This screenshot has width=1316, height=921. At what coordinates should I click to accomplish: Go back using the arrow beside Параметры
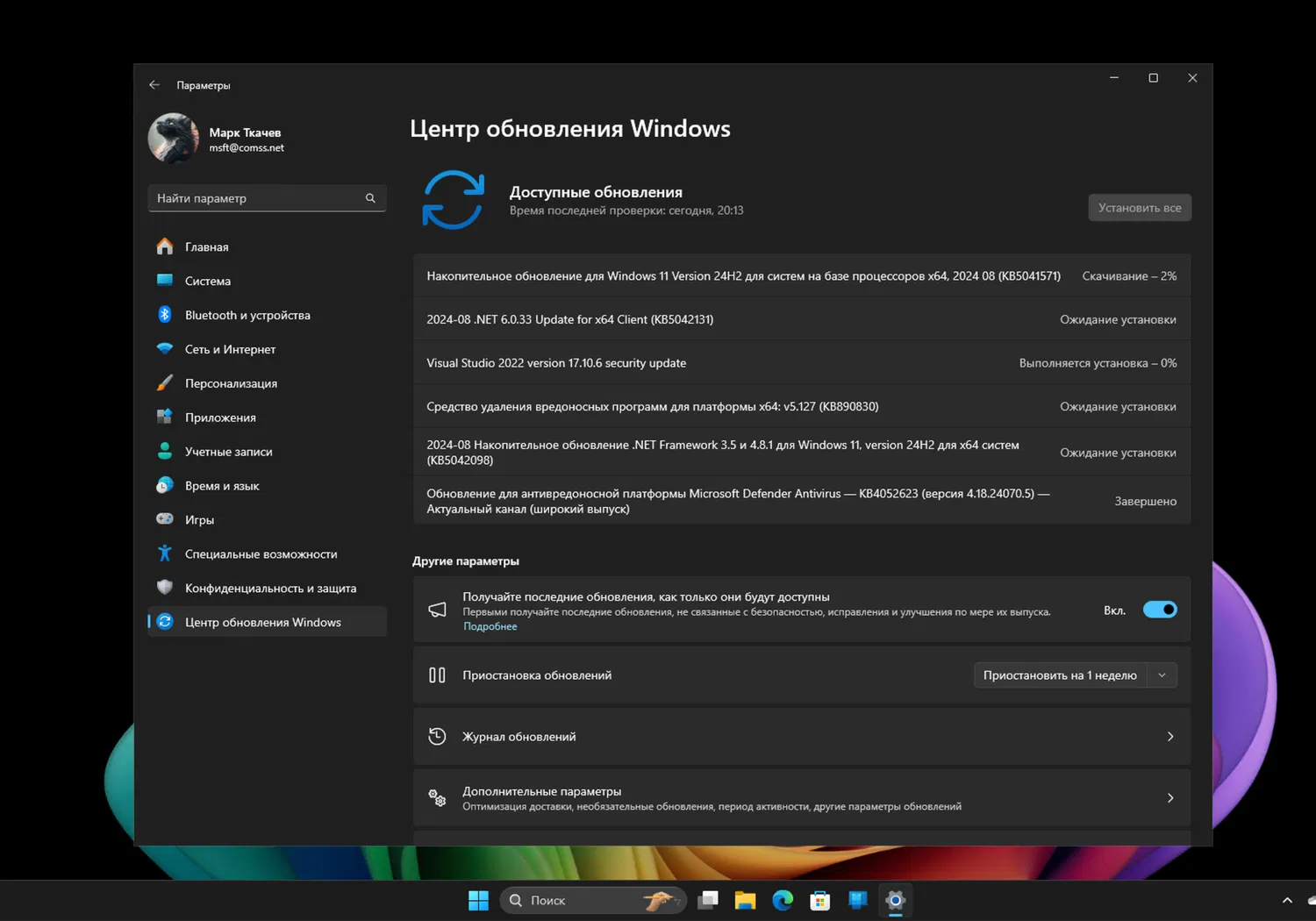click(154, 85)
